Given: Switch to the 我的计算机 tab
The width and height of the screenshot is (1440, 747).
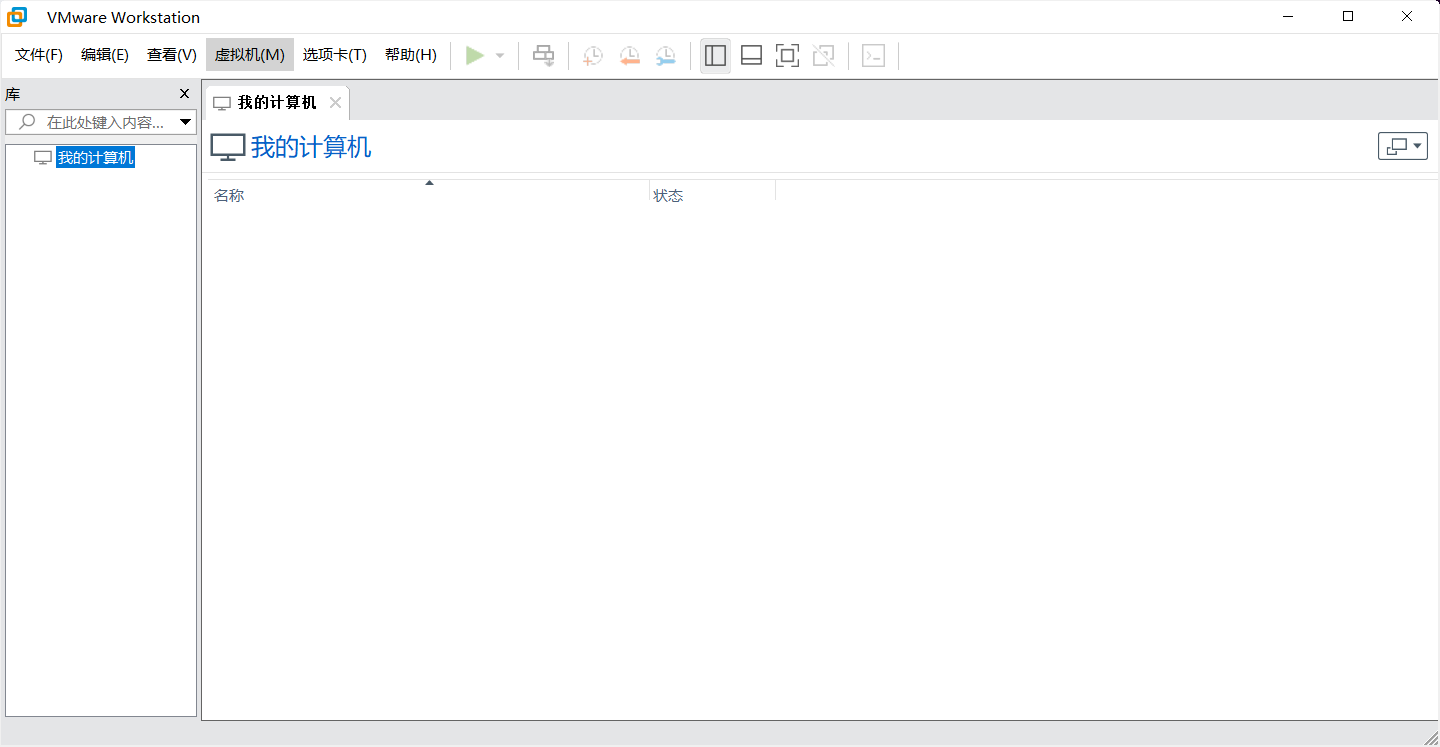Looking at the screenshot, I should (x=277, y=103).
